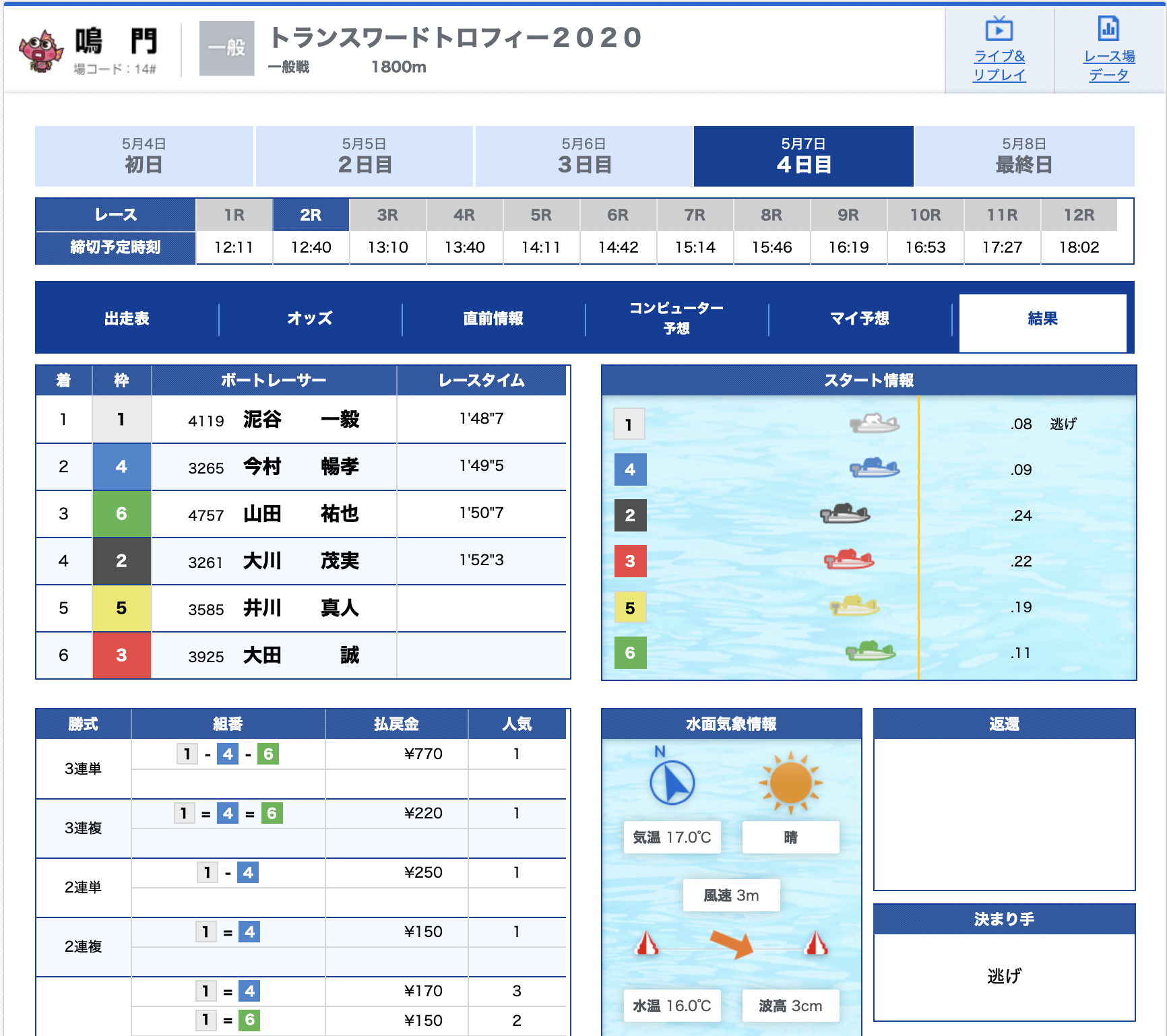Viewport: 1167px width, 1036px height.
Task: Click the Naruto mascot logo icon
Action: [x=41, y=50]
